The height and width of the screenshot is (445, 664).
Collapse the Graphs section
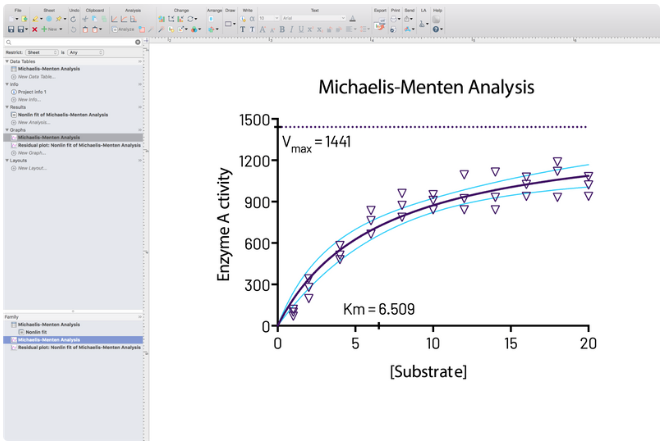7,130
